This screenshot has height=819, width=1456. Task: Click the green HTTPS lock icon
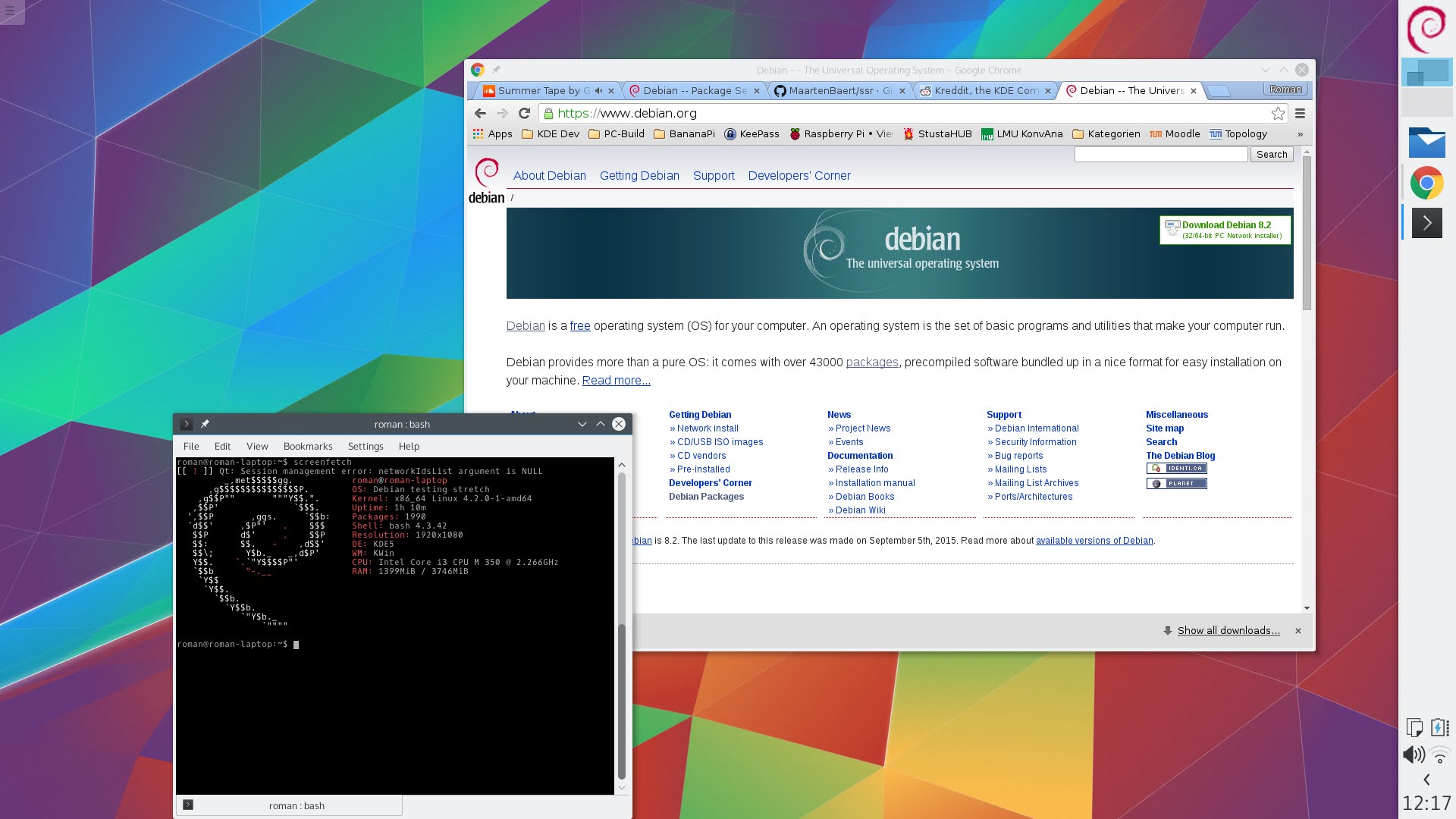[x=548, y=113]
